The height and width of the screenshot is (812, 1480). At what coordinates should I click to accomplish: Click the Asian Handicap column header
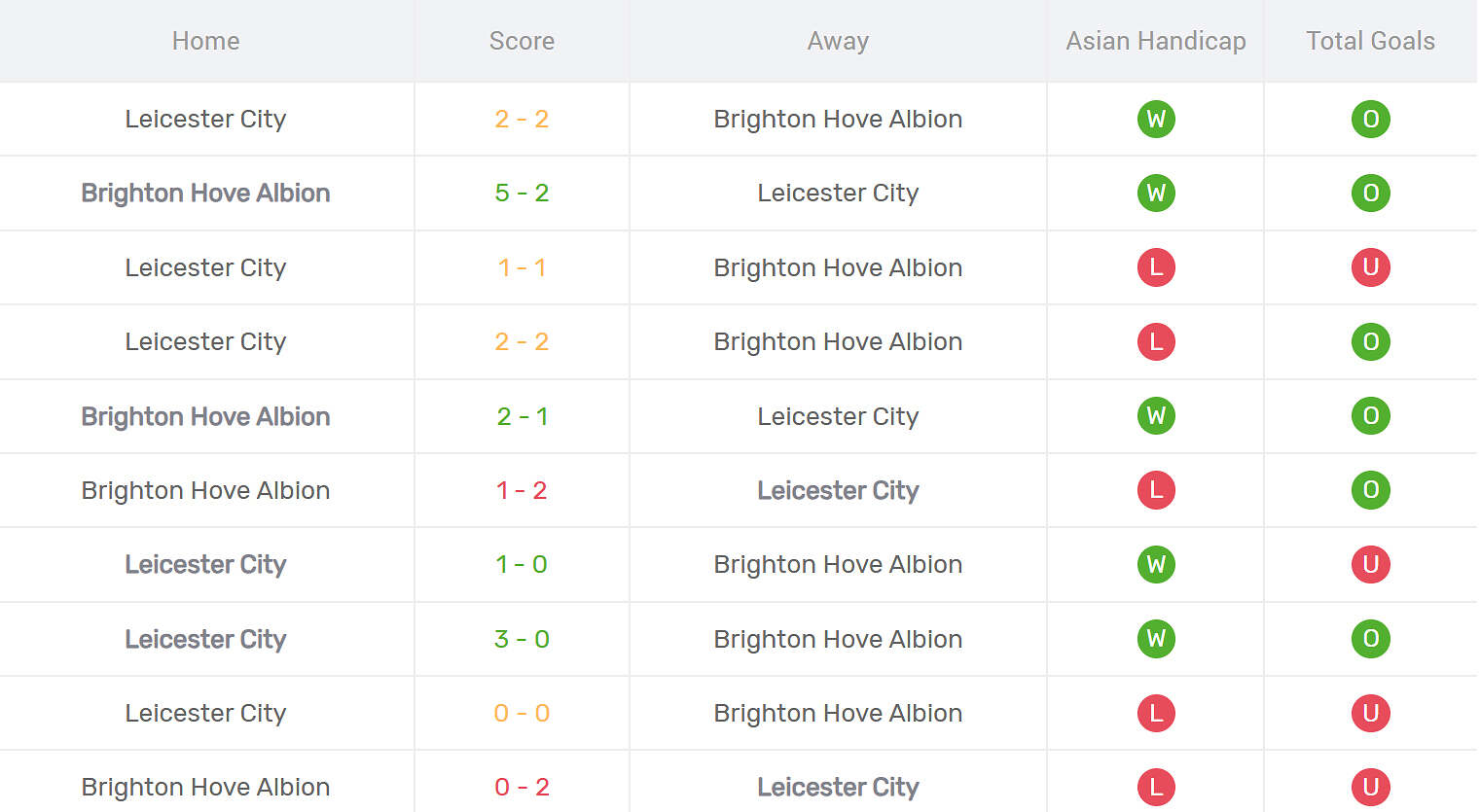point(1156,41)
